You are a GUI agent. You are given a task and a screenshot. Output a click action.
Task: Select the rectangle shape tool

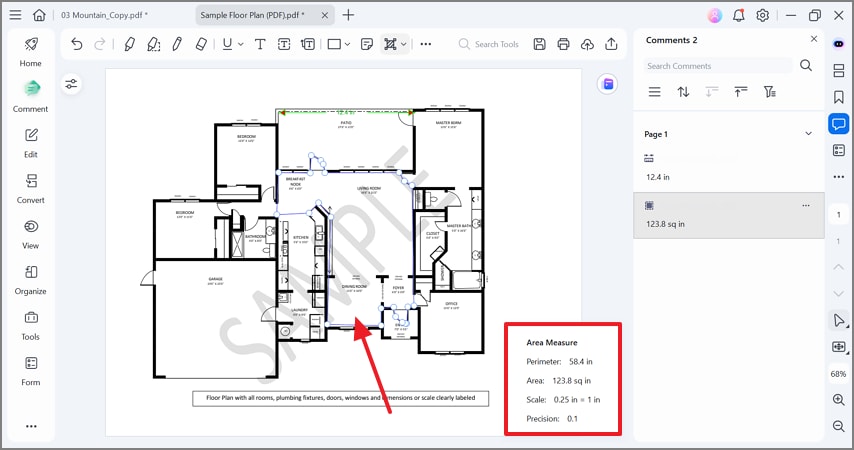(x=334, y=44)
